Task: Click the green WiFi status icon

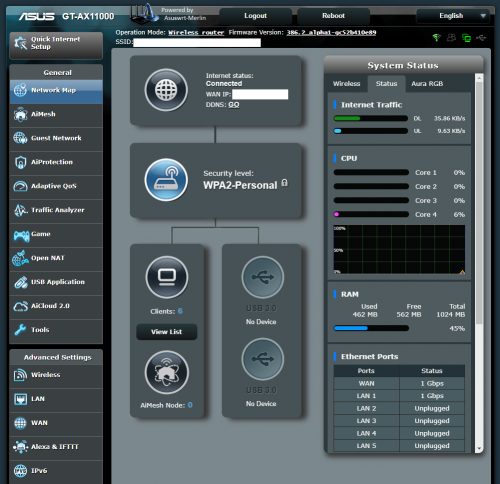Action: (x=436, y=37)
